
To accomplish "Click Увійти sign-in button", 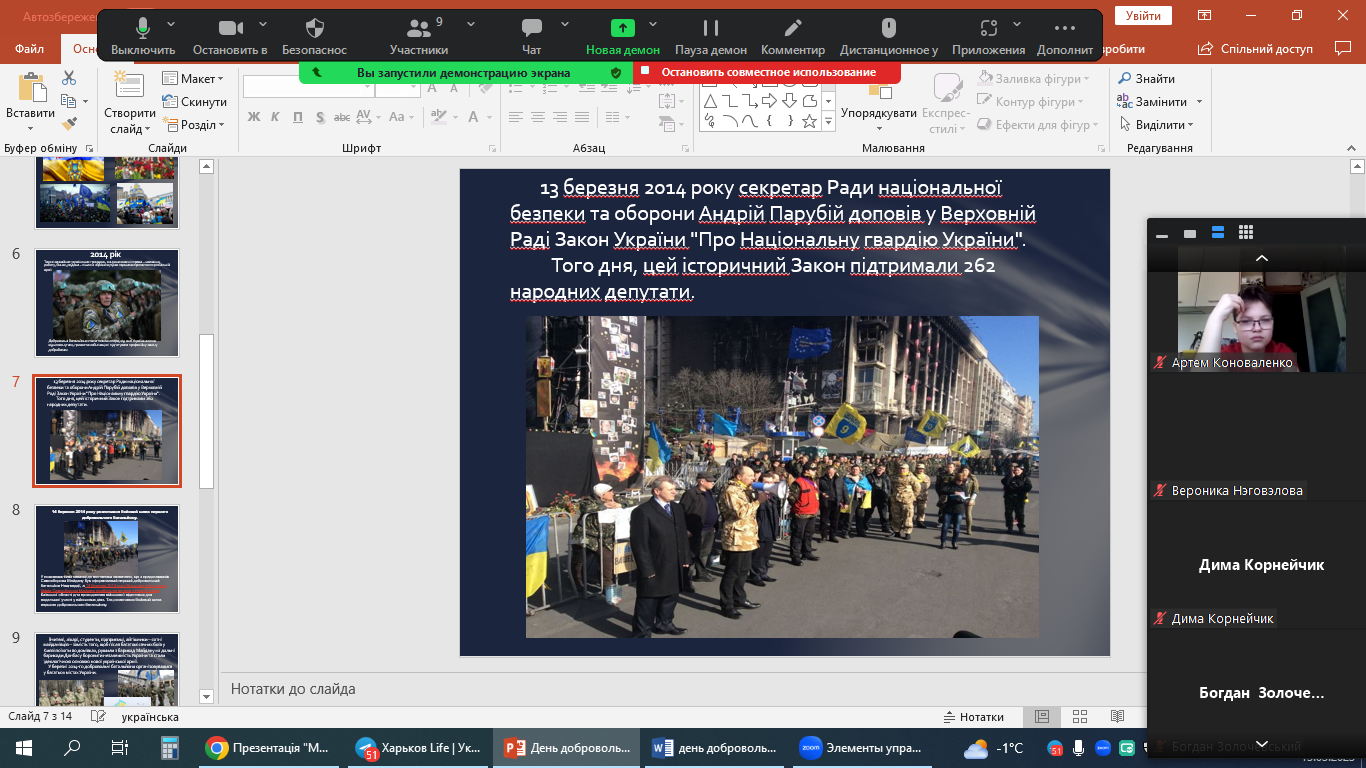I will click(x=1143, y=16).
